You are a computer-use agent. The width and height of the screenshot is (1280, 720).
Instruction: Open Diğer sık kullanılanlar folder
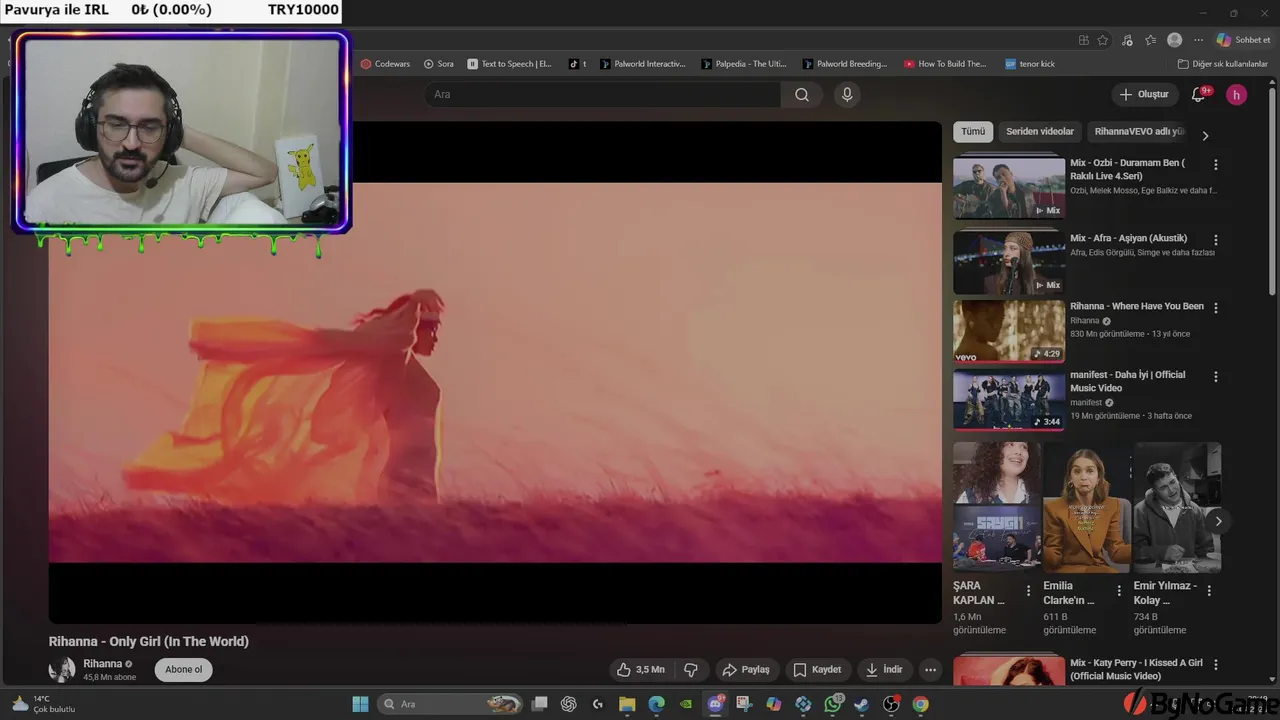[1222, 64]
